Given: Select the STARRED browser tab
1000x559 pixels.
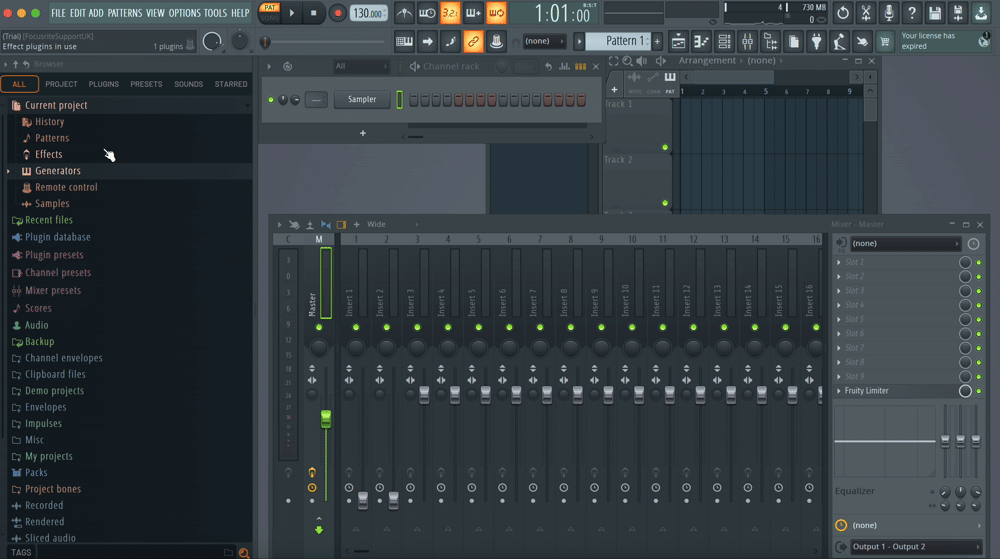Looking at the screenshot, I should [x=231, y=84].
